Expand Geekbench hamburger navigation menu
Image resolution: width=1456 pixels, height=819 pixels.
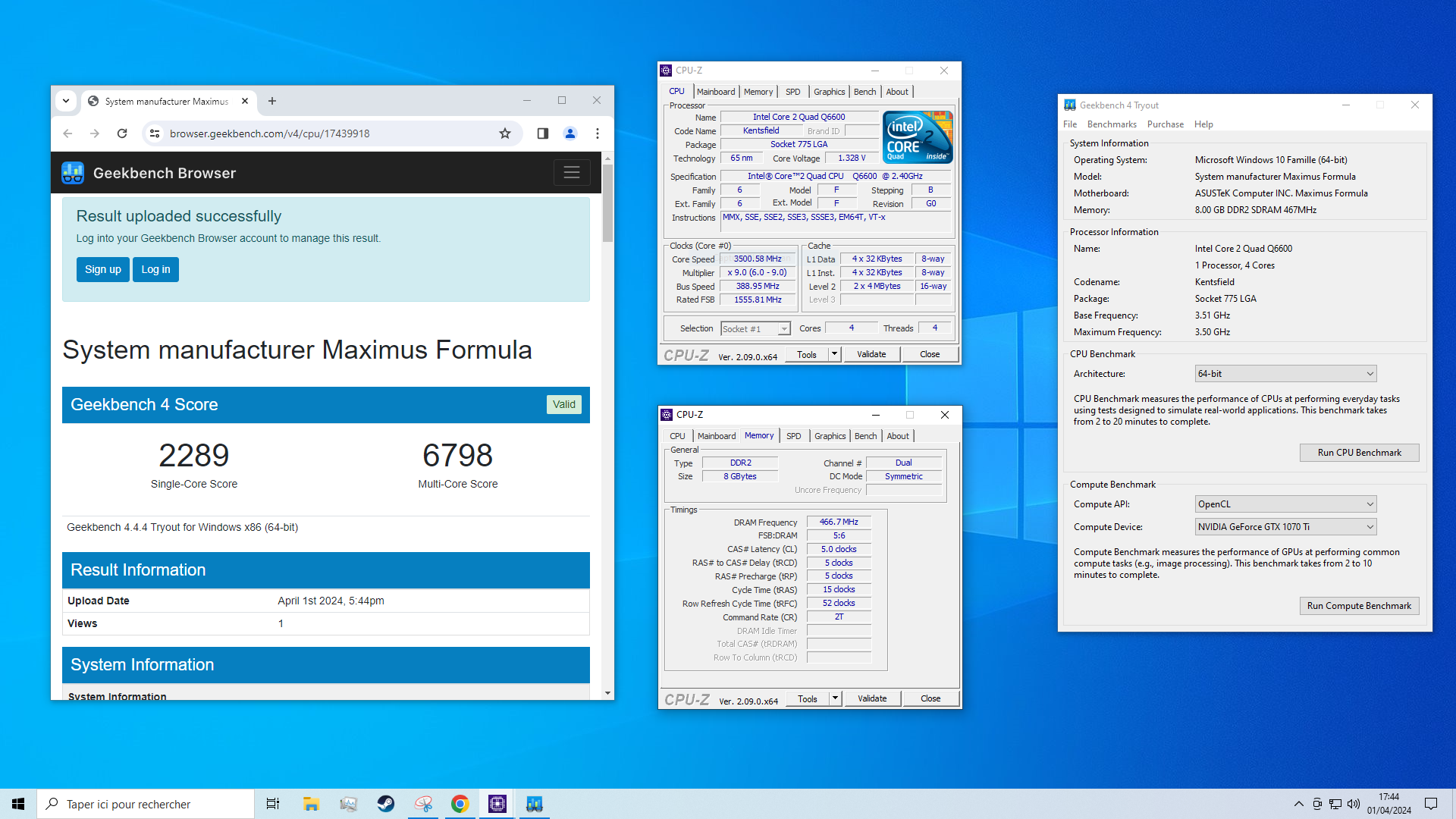point(572,173)
